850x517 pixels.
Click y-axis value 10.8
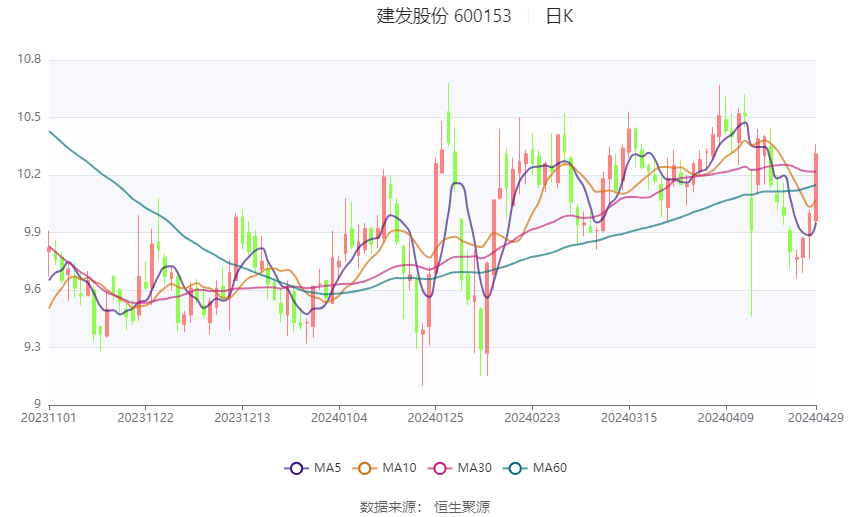[29, 59]
